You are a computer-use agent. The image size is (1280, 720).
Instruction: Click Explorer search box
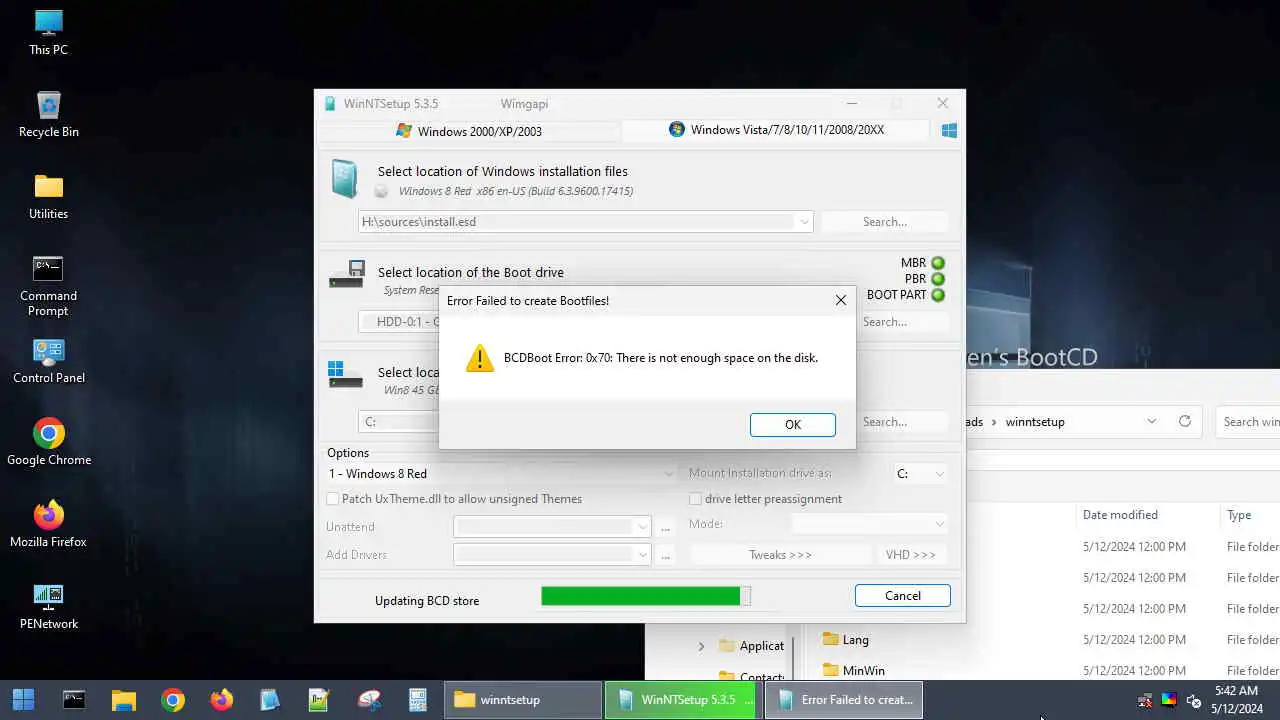(1248, 421)
